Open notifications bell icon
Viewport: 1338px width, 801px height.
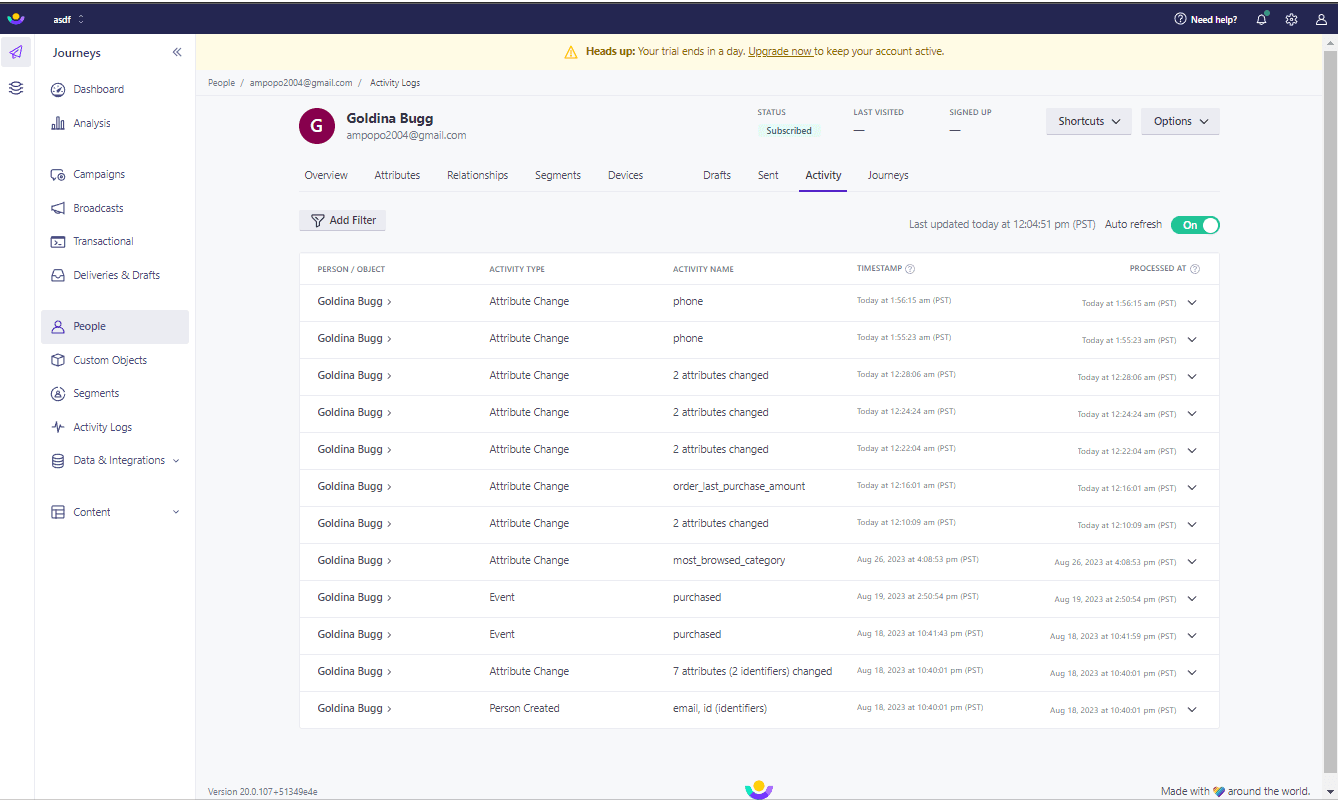(1262, 19)
